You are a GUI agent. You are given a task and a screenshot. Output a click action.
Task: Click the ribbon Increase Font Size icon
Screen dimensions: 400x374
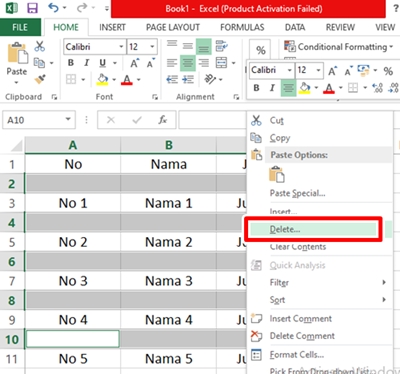134,63
